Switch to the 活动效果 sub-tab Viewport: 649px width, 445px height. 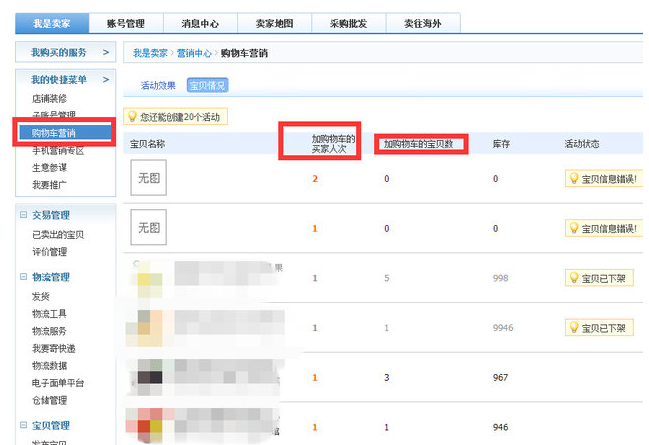pos(157,86)
